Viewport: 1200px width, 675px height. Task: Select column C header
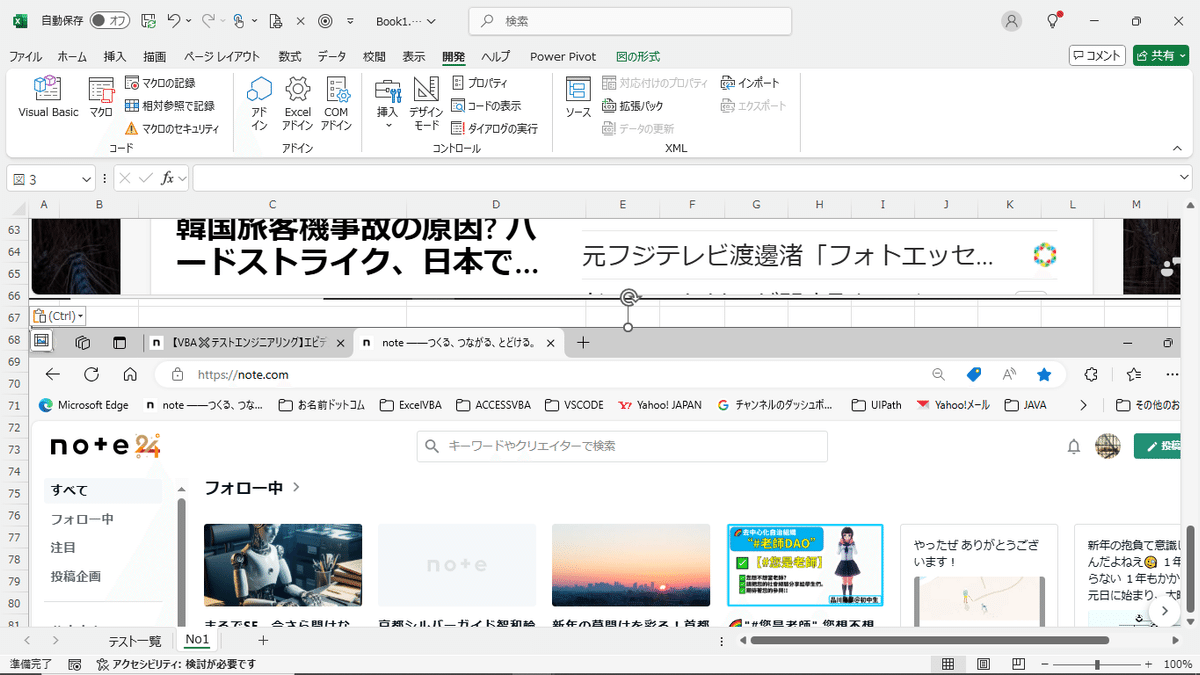pos(272,204)
